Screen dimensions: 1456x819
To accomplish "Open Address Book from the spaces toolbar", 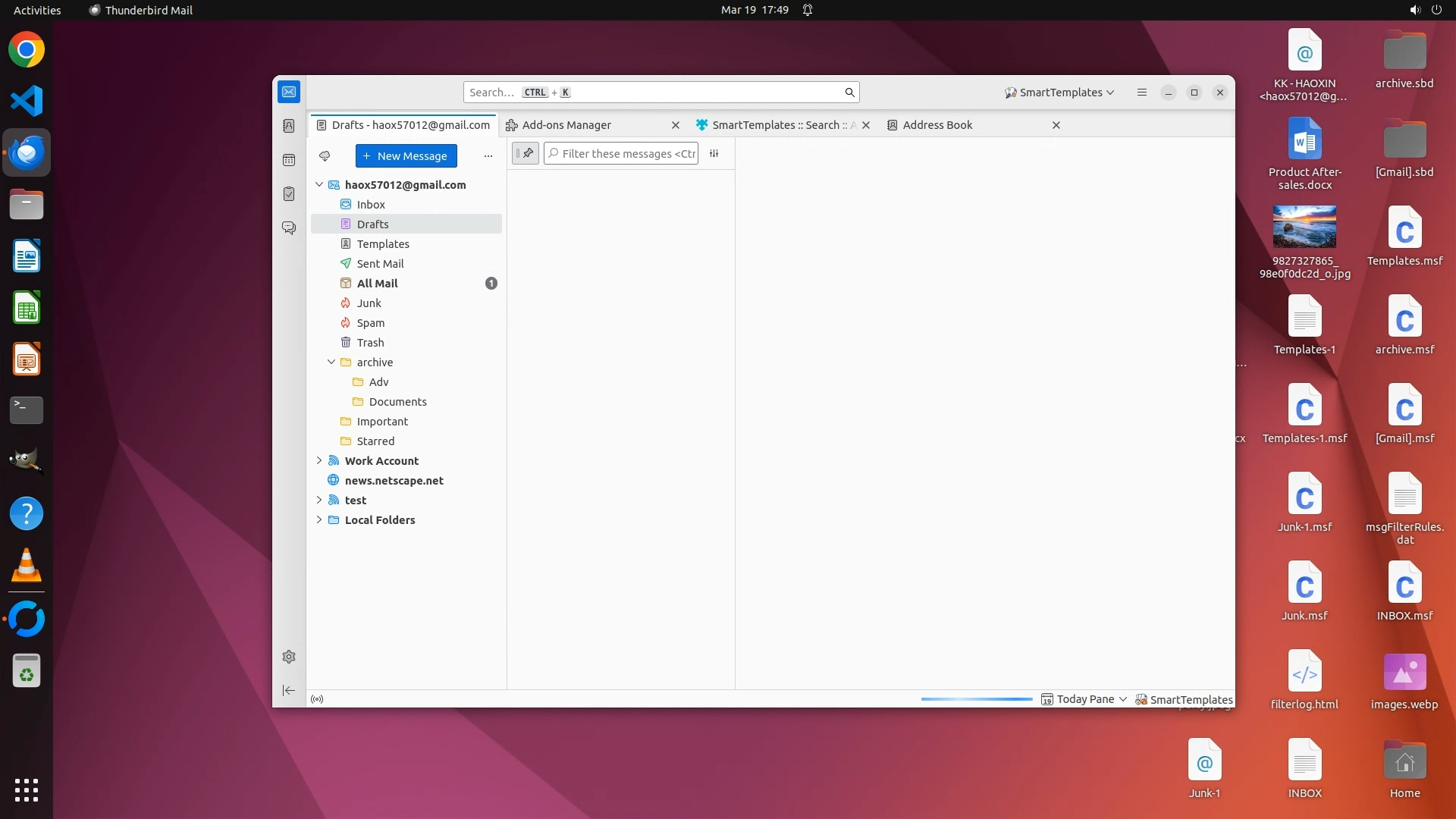I will point(289,126).
